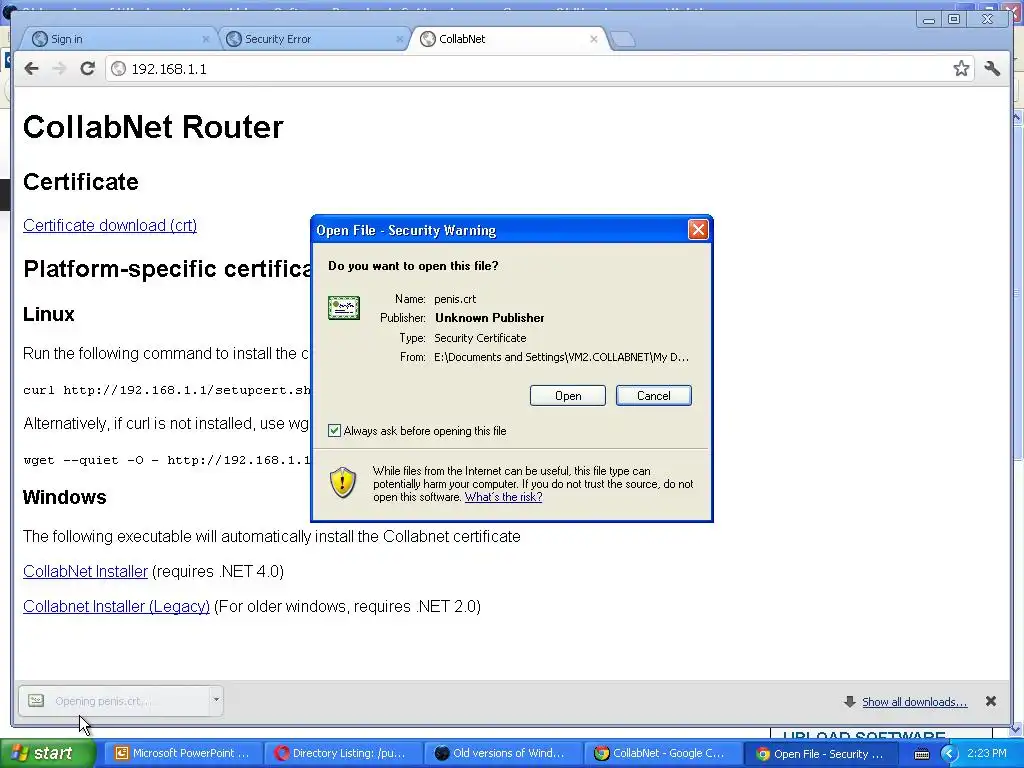The width and height of the screenshot is (1024, 768).
Task: Click the penis.crt file name in the dialog
Action: pyautogui.click(x=455, y=299)
